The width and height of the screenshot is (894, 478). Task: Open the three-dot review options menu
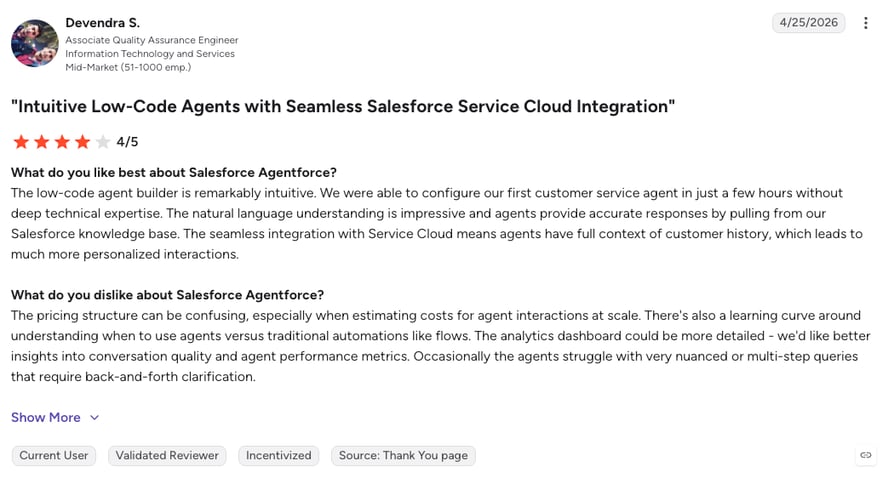point(865,23)
